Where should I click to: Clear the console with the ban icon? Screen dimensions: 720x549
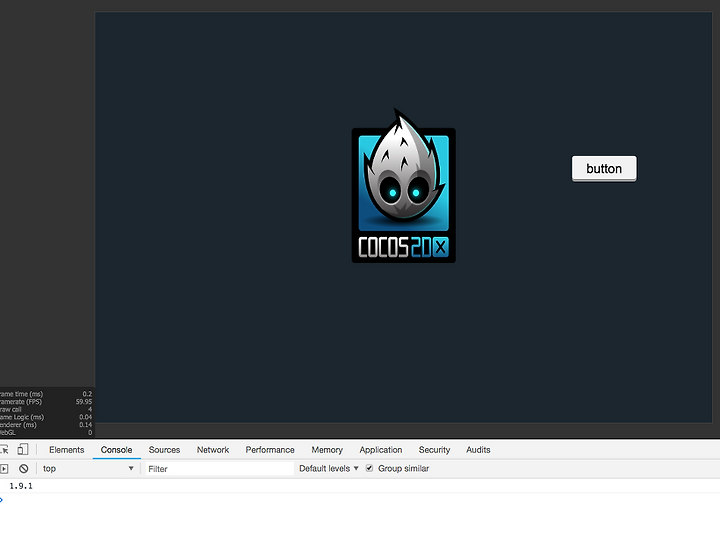23,469
